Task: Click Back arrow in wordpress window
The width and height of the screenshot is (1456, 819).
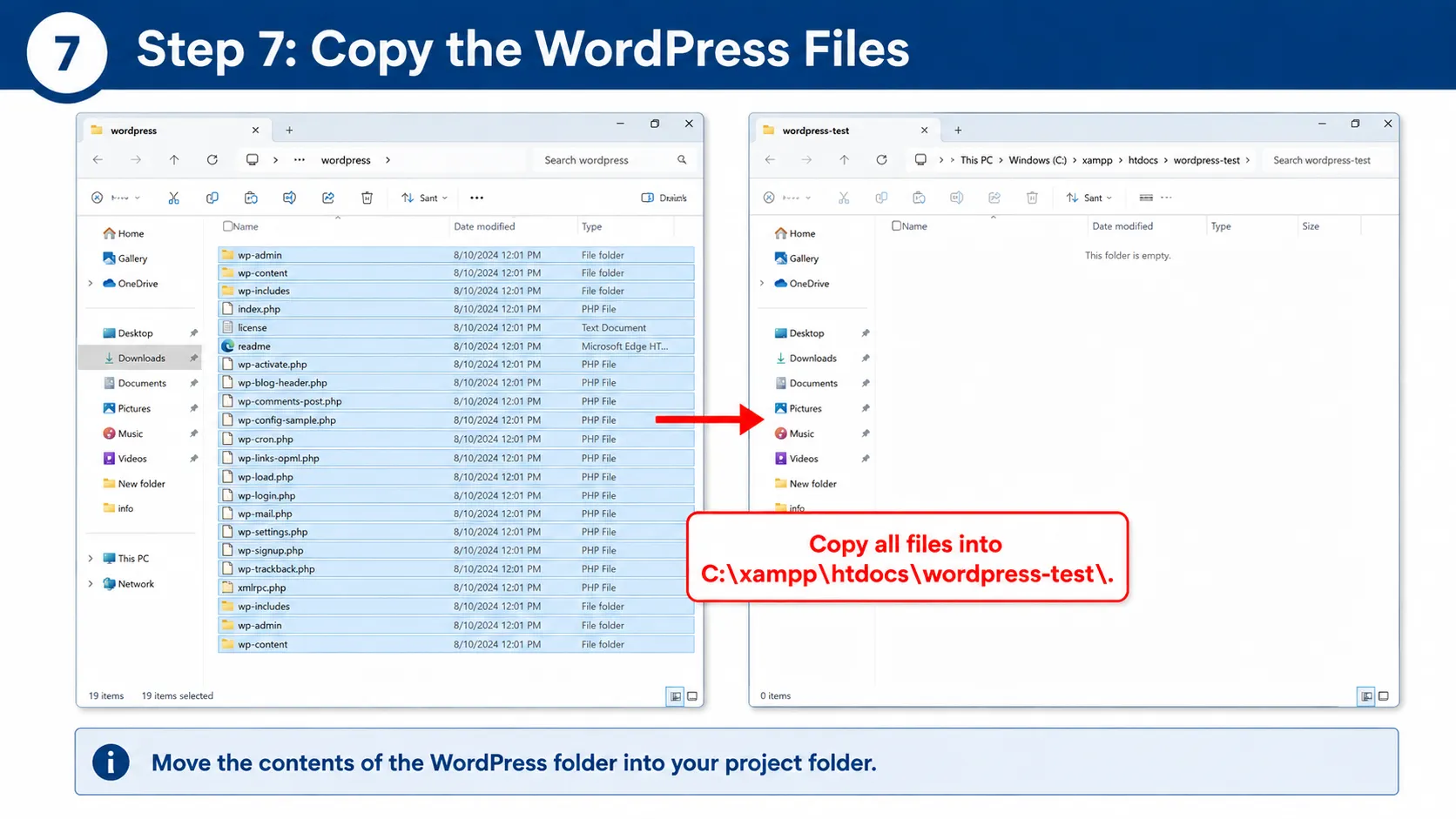Action: coord(98,159)
